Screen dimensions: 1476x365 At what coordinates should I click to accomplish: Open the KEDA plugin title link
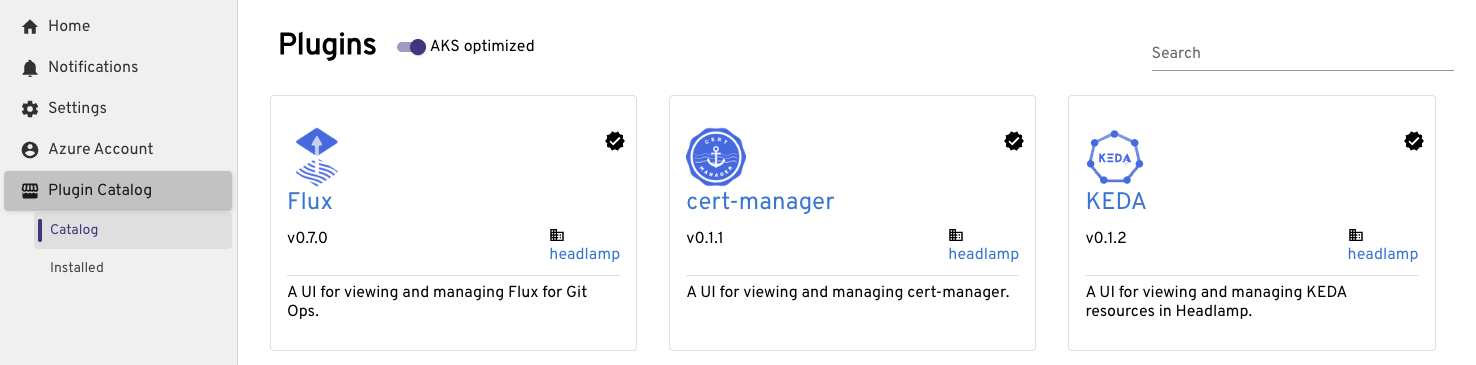[1116, 201]
